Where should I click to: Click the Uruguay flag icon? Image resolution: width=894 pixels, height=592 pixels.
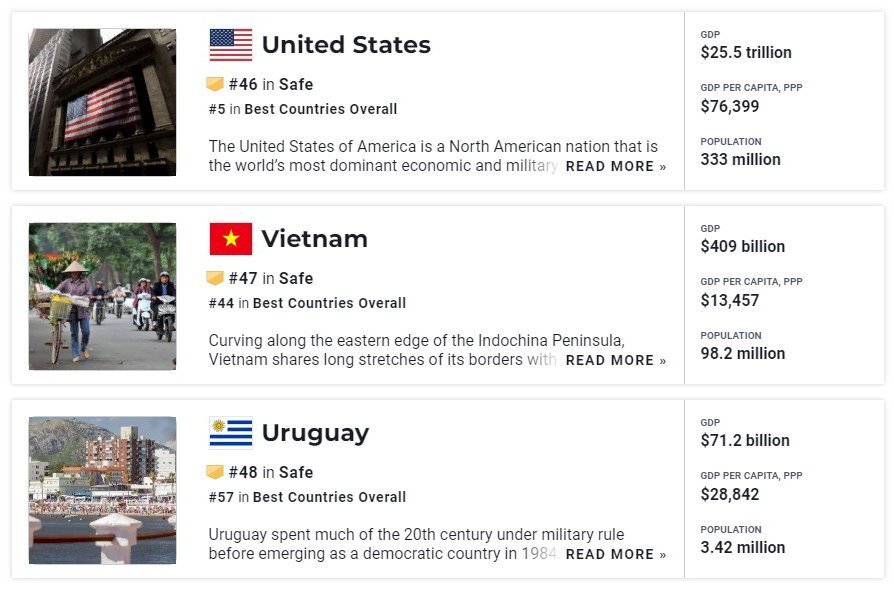point(231,433)
